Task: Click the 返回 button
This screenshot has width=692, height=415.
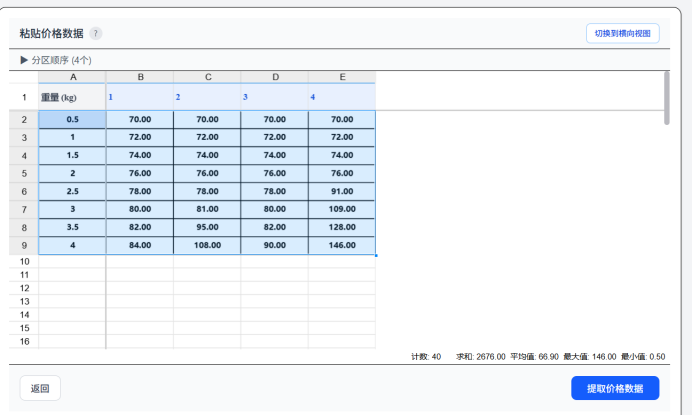Action: coord(40,388)
